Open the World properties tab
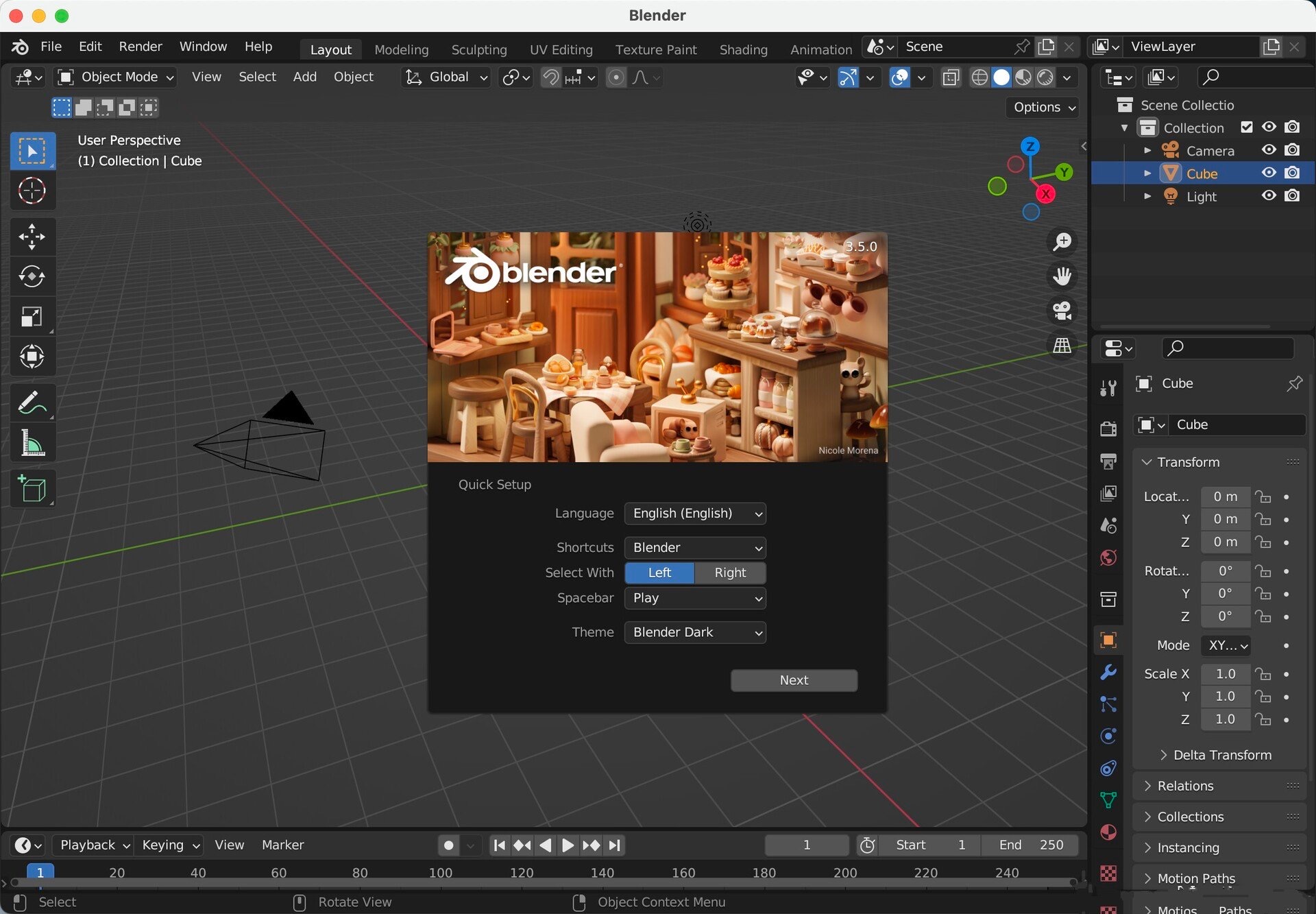Image resolution: width=1316 pixels, height=914 pixels. [1108, 558]
